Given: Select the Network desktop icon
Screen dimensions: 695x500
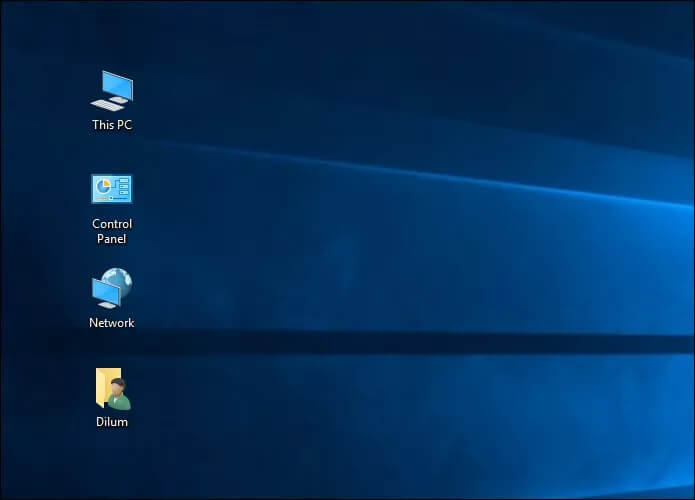Looking at the screenshot, I should click(x=112, y=288).
